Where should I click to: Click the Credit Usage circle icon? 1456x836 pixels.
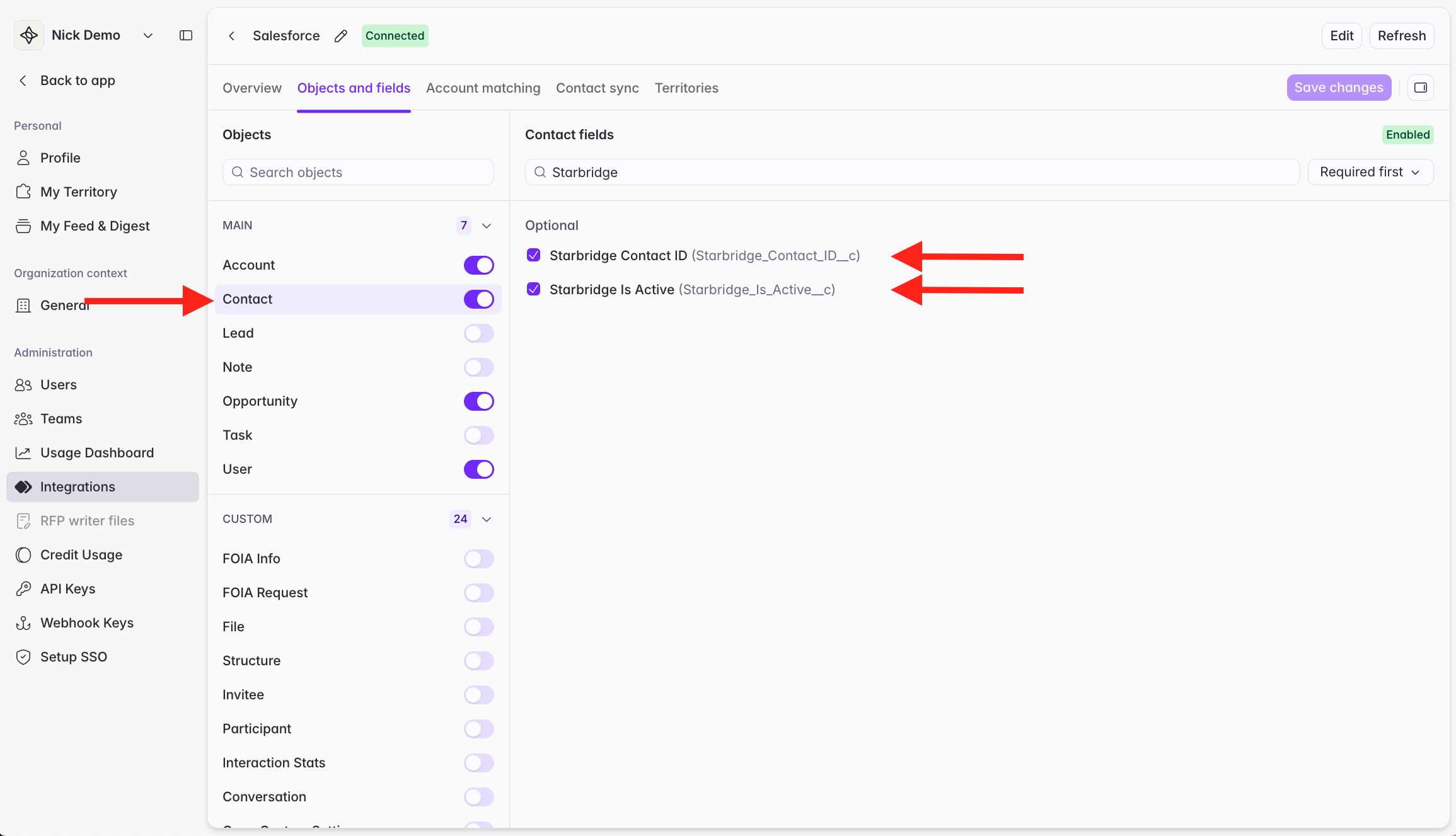(23, 555)
